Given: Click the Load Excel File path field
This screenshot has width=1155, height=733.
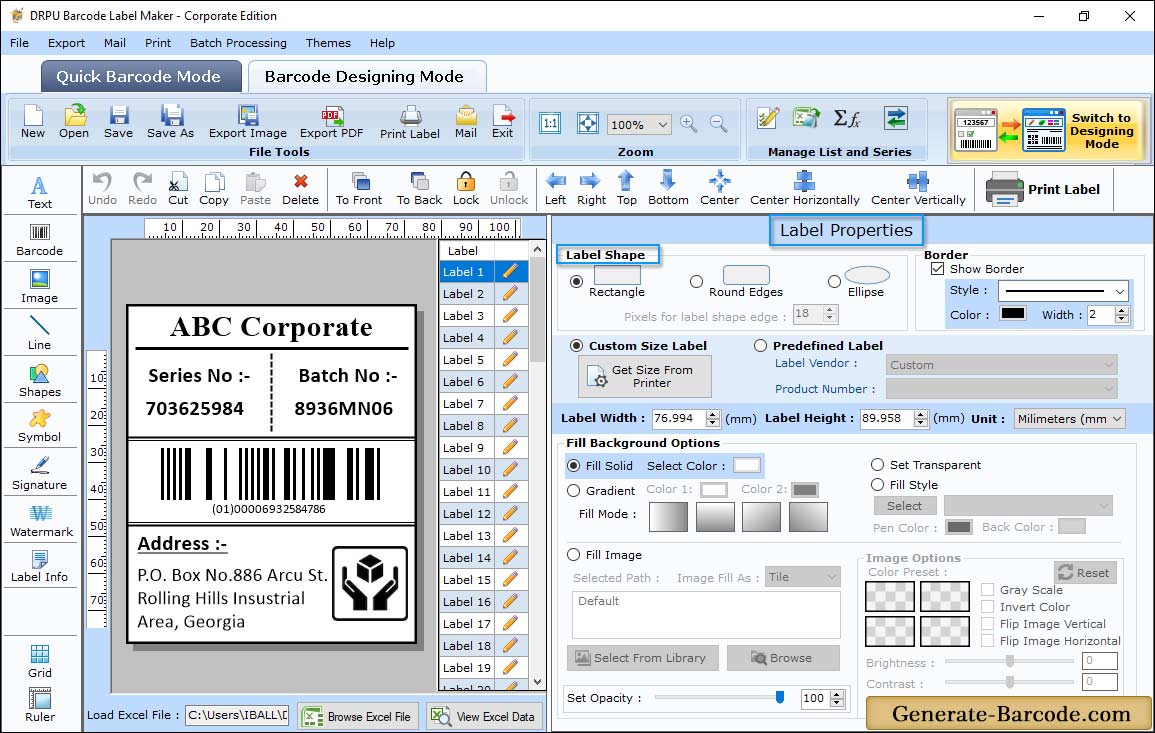Looking at the screenshot, I should click(236, 715).
